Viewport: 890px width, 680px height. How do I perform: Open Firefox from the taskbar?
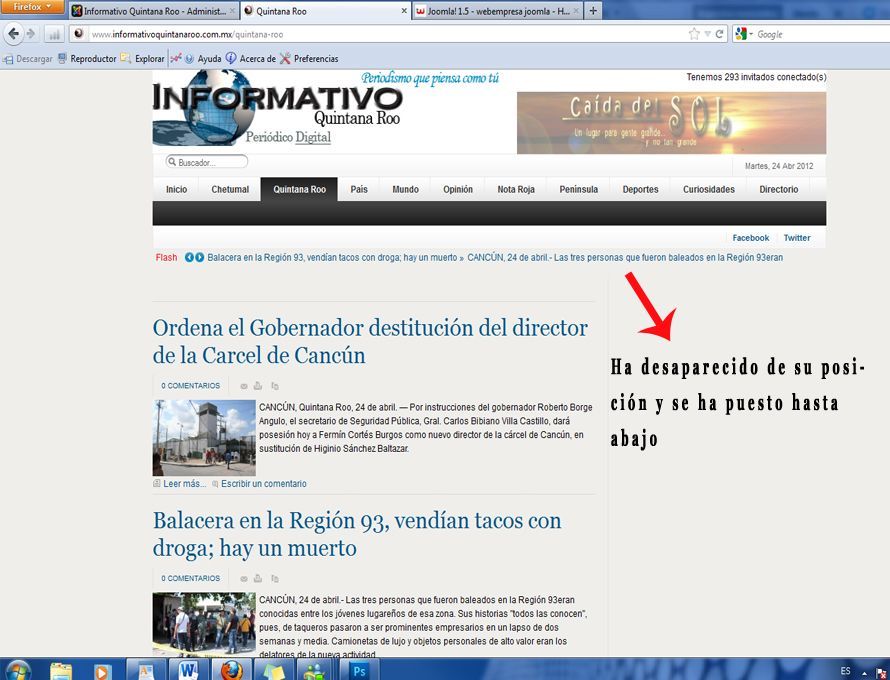(x=231, y=670)
